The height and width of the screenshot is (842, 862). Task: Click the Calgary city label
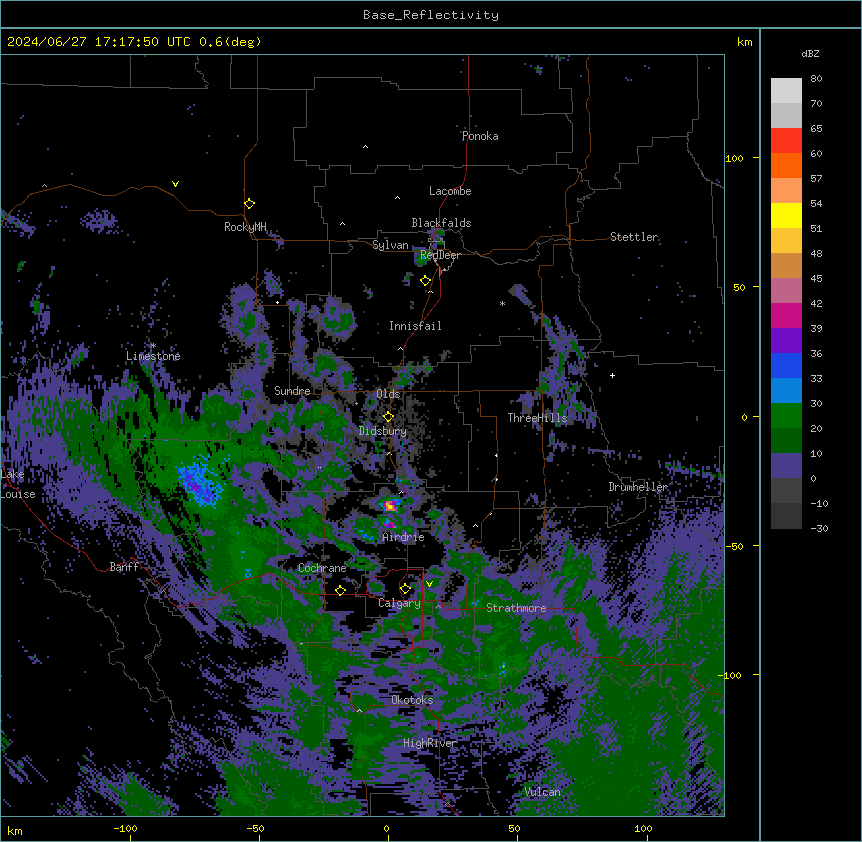(400, 603)
